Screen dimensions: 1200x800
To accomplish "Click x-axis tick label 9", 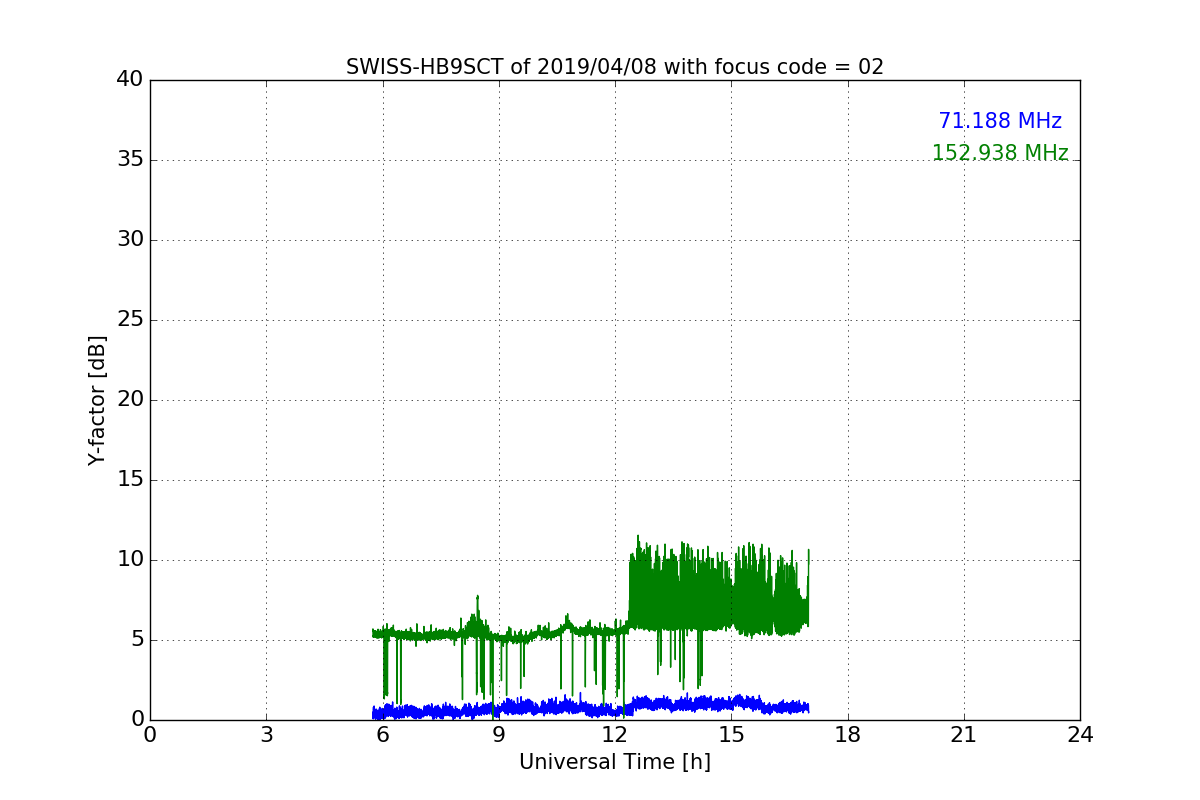I will tap(499, 735).
